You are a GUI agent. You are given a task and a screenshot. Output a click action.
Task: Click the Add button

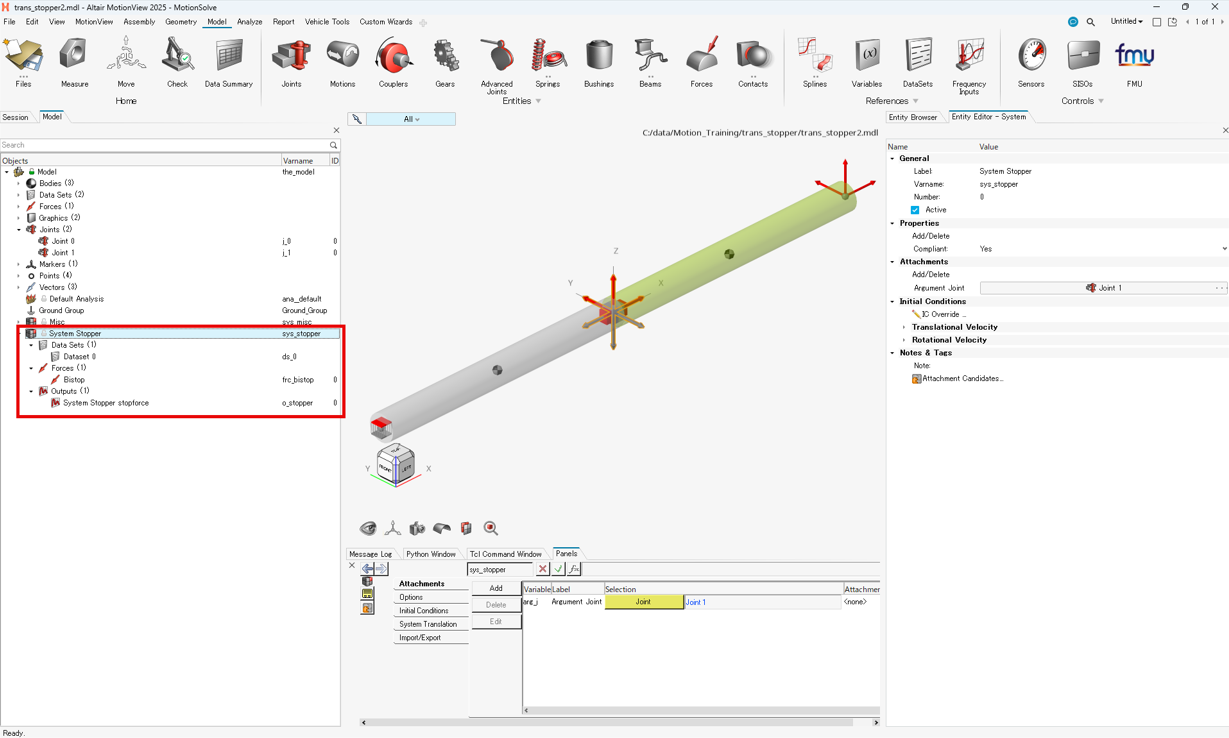[x=496, y=588]
